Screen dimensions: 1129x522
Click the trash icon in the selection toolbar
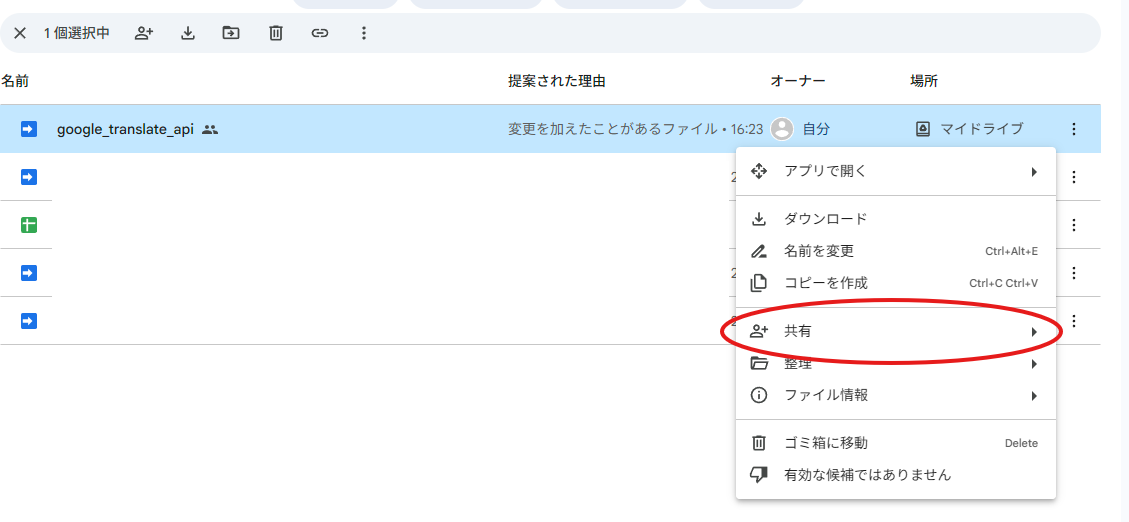click(276, 33)
